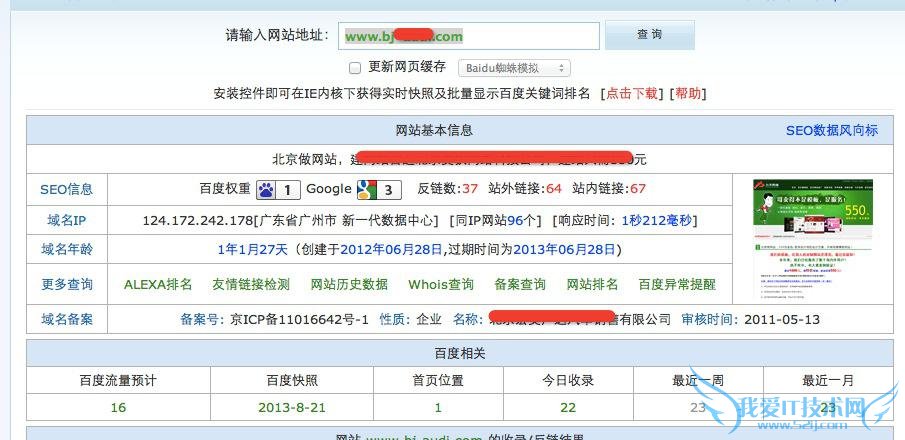
Task: Click the 百度流量预计 value 16
Action: (x=118, y=408)
